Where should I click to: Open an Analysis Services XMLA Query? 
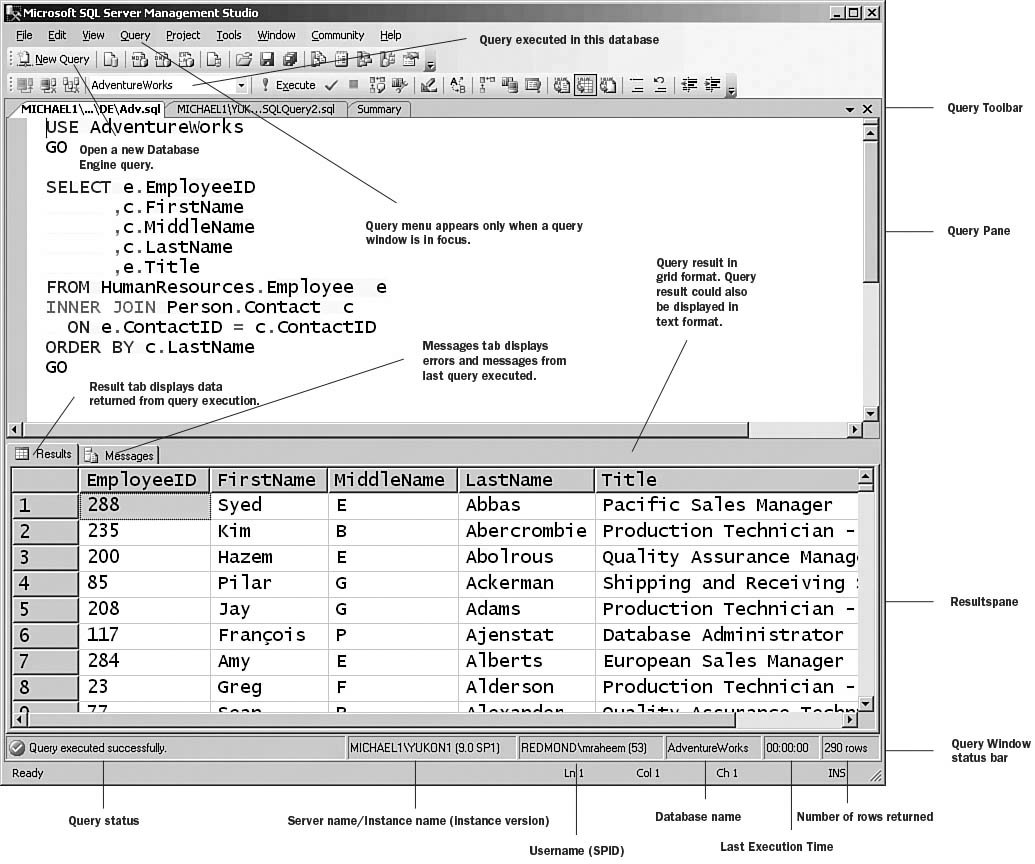pyautogui.click(x=186, y=59)
